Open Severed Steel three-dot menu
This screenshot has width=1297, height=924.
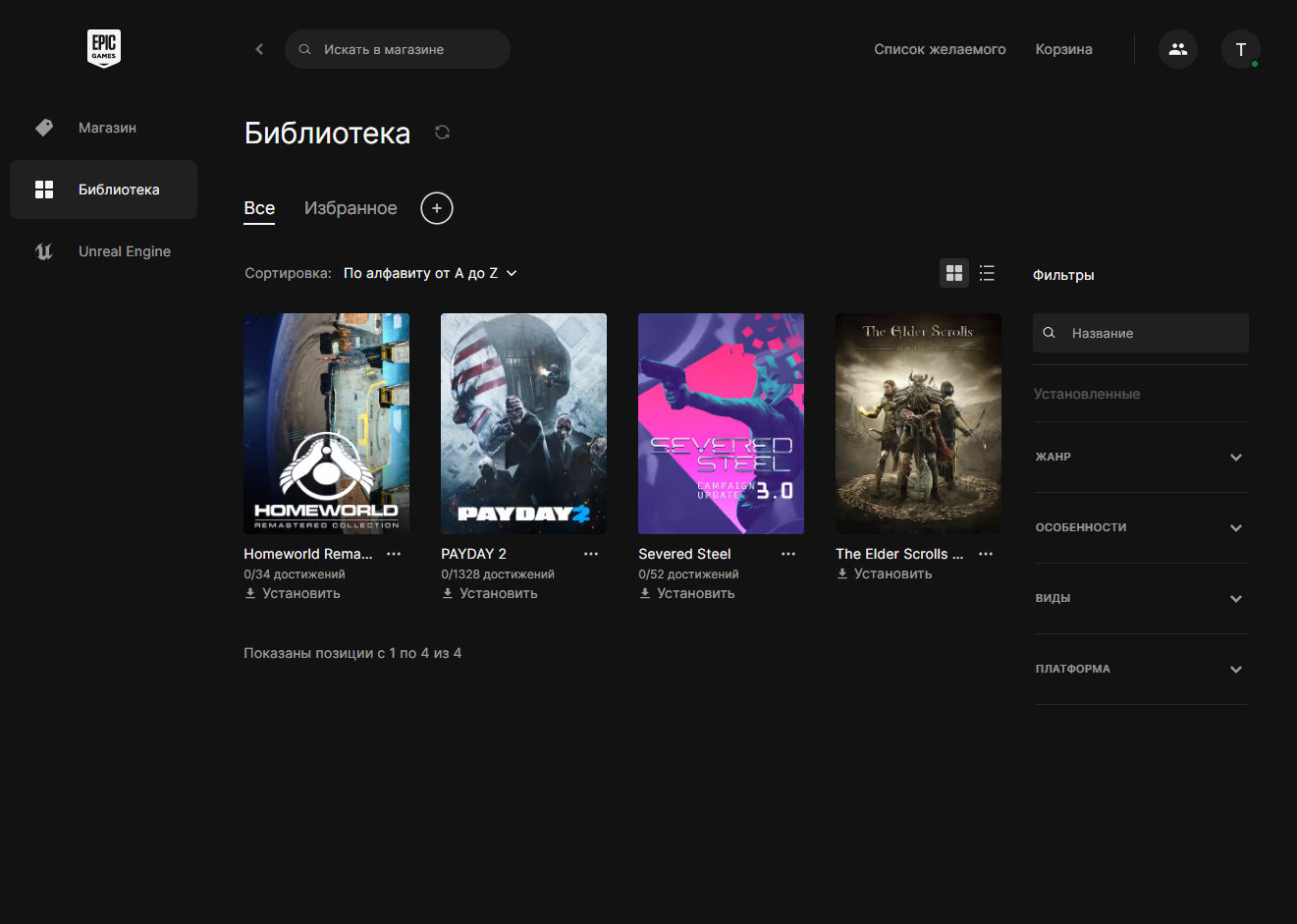pos(788,554)
